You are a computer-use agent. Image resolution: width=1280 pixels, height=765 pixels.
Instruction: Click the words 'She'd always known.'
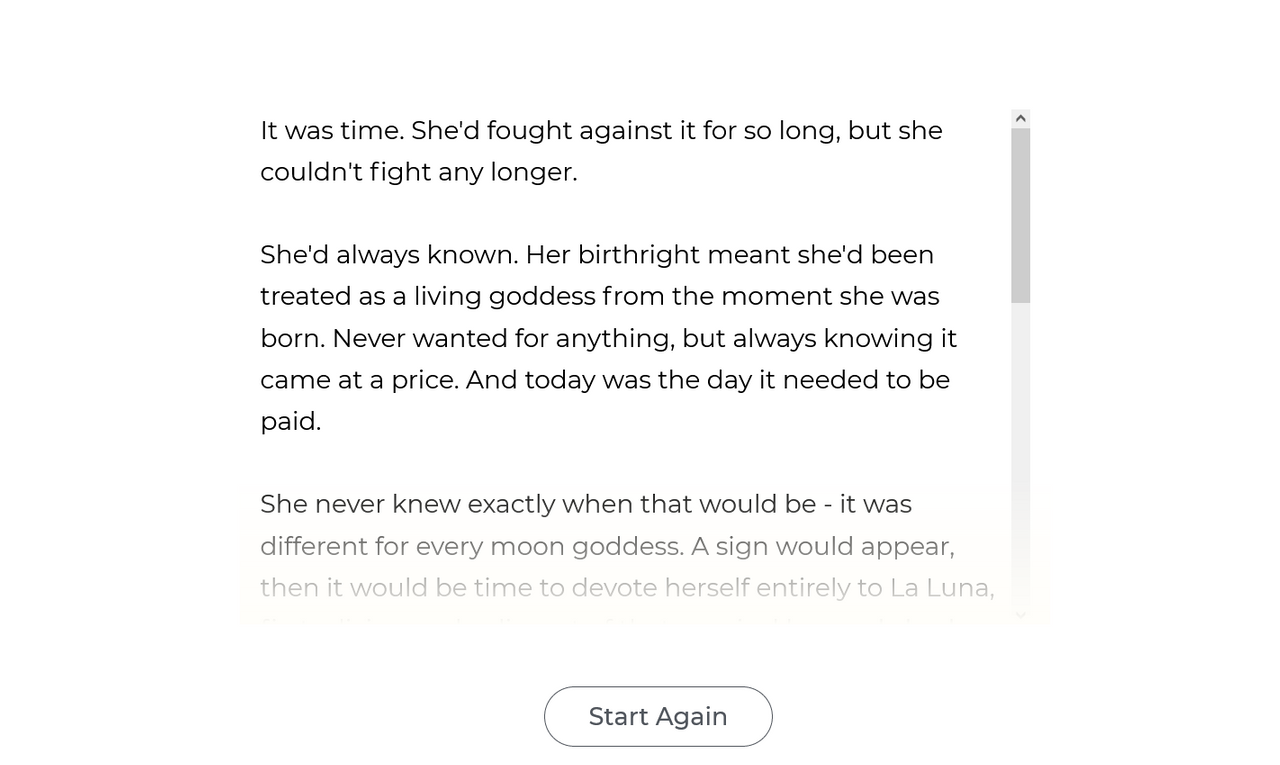[389, 255]
